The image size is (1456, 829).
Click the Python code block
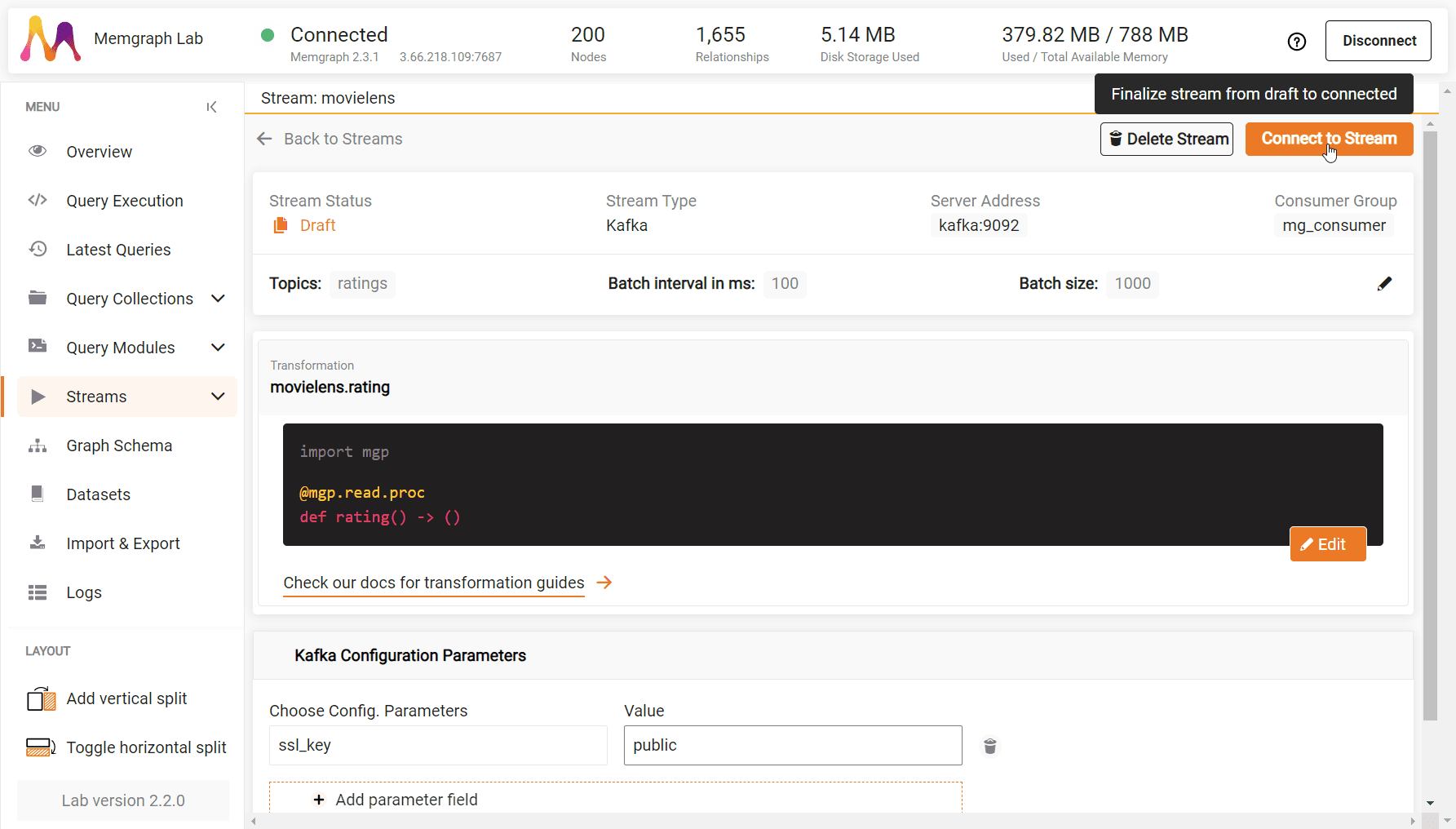[833, 485]
